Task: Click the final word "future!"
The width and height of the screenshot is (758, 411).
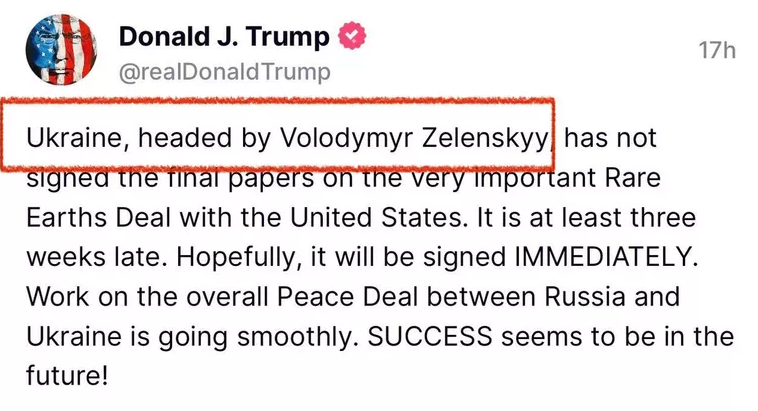Action: point(69,377)
